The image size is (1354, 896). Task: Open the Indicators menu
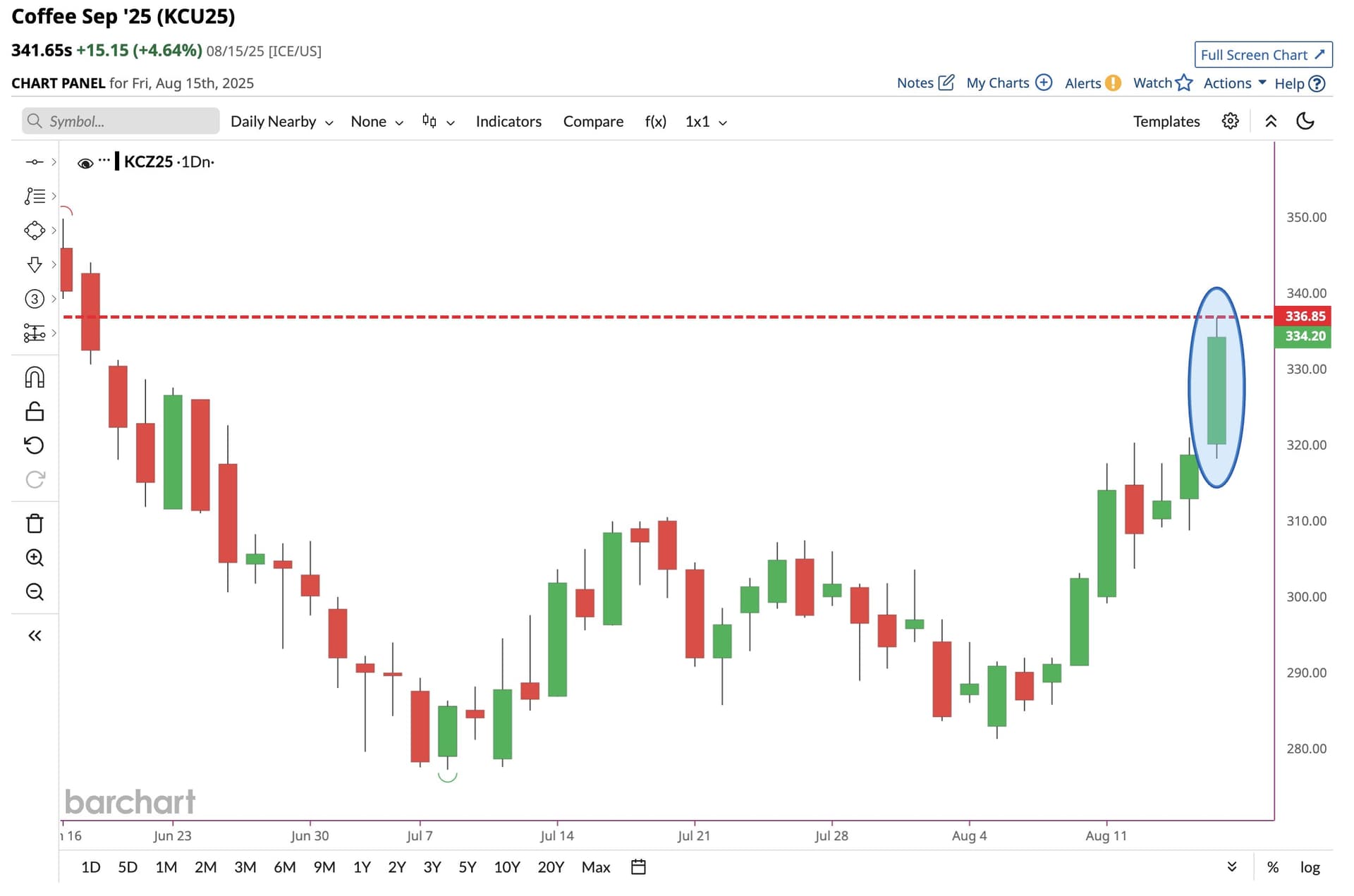click(x=508, y=121)
